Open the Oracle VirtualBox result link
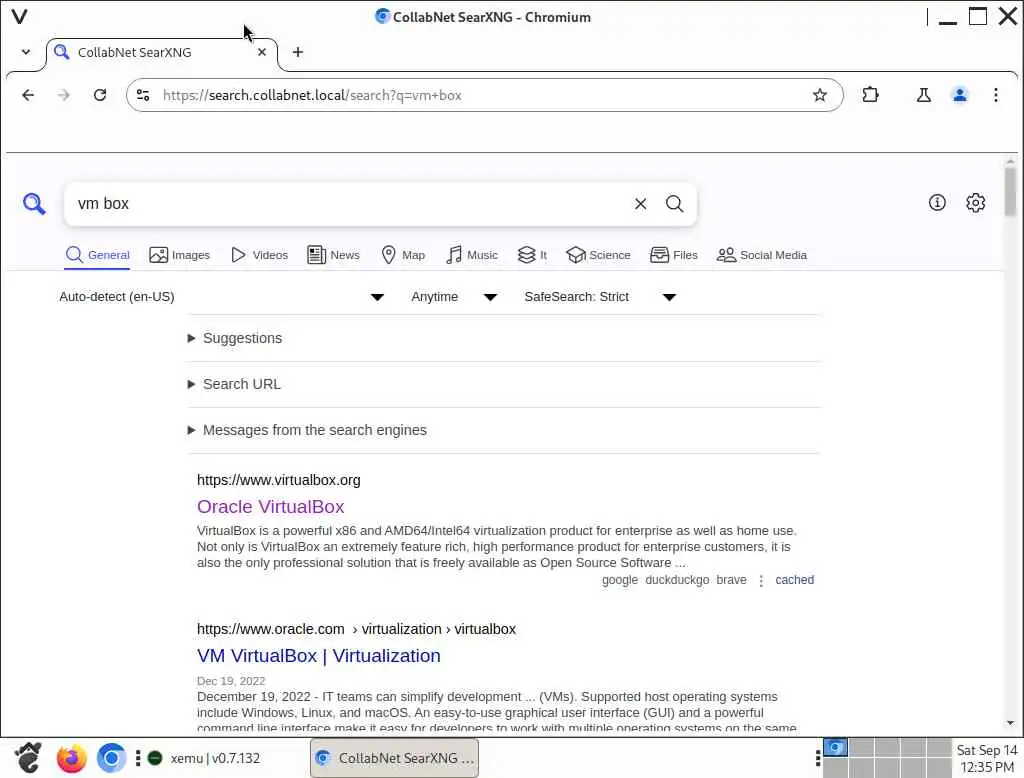 tap(270, 507)
